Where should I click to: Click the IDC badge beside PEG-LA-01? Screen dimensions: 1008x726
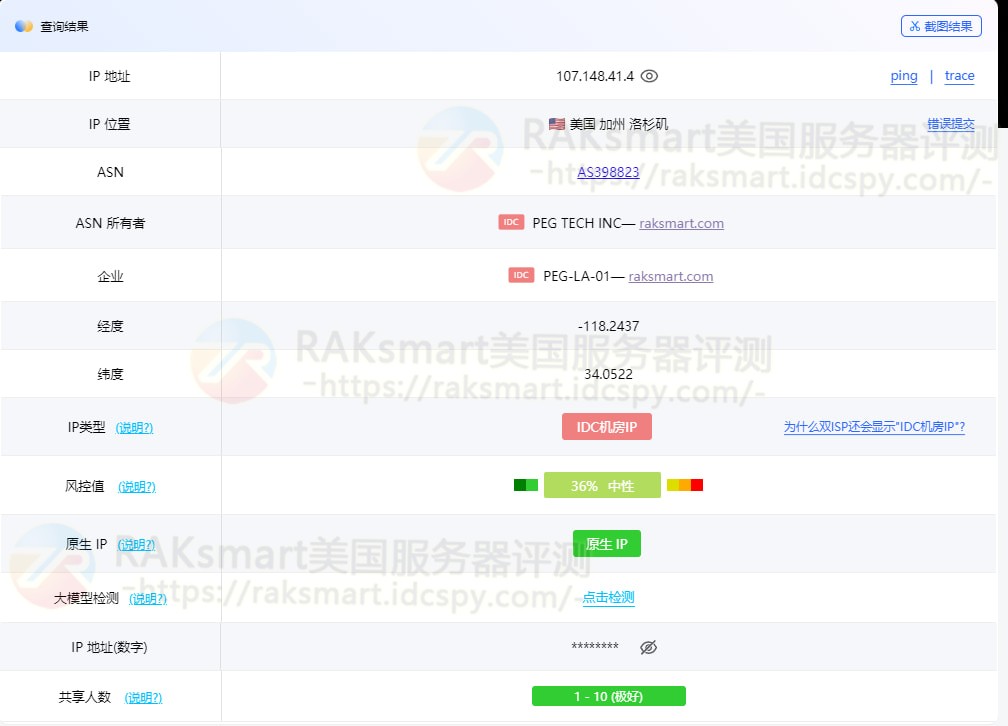click(521, 275)
